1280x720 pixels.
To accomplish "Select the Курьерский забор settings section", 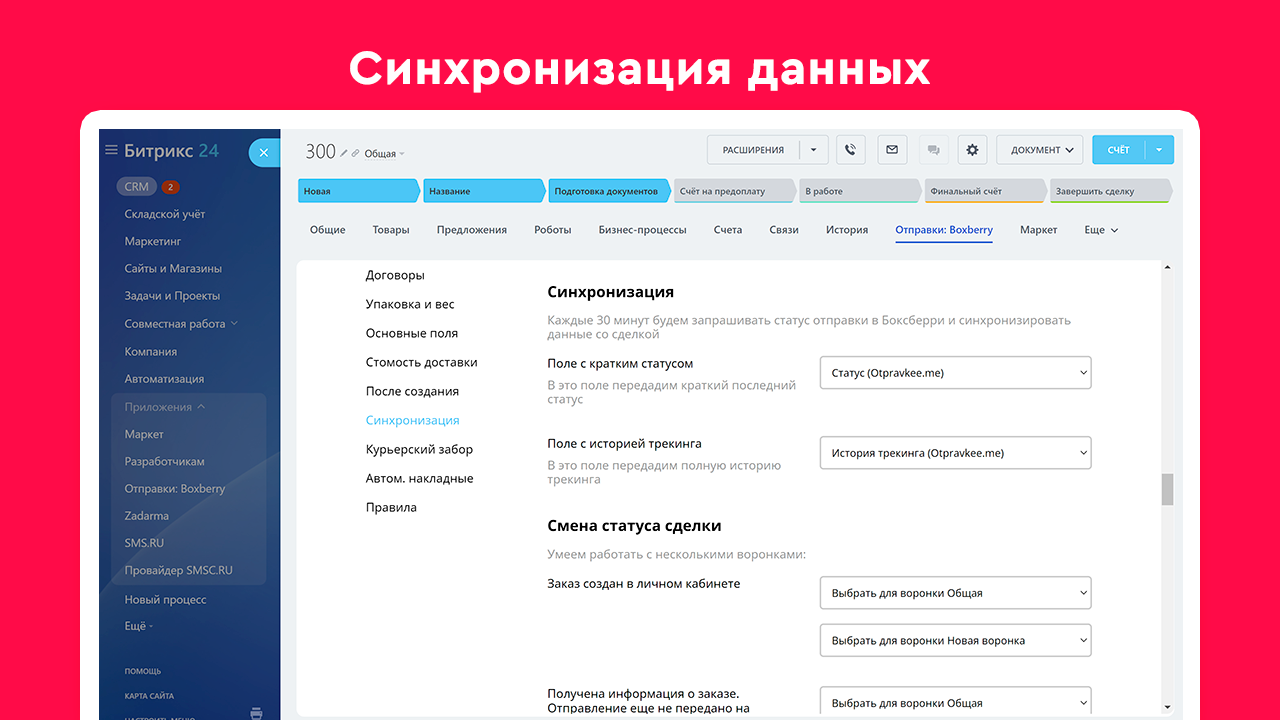I will click(419, 450).
